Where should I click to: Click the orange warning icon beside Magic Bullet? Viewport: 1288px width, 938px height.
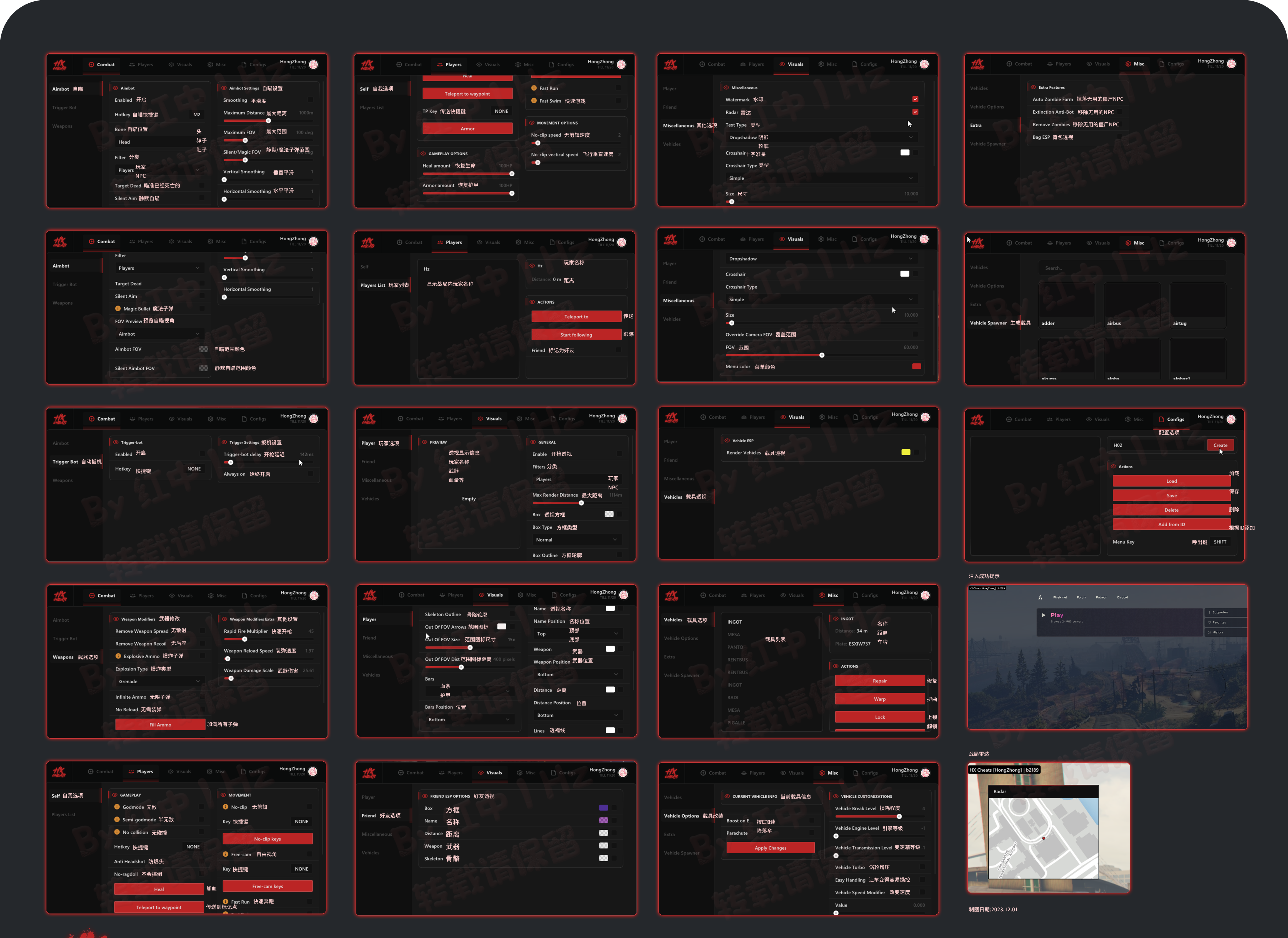click(x=118, y=309)
